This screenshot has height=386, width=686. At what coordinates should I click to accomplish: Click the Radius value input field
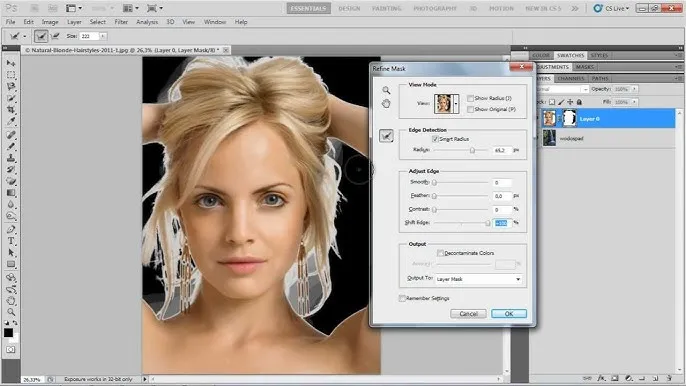[502, 150]
